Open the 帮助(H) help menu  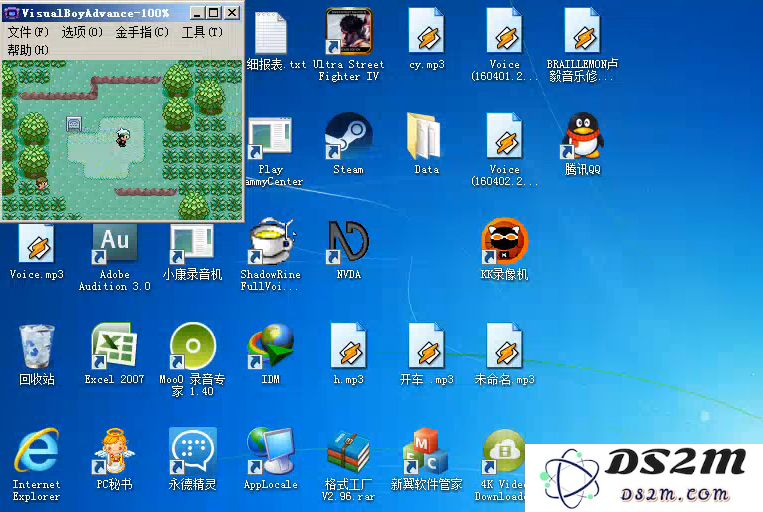(28, 50)
